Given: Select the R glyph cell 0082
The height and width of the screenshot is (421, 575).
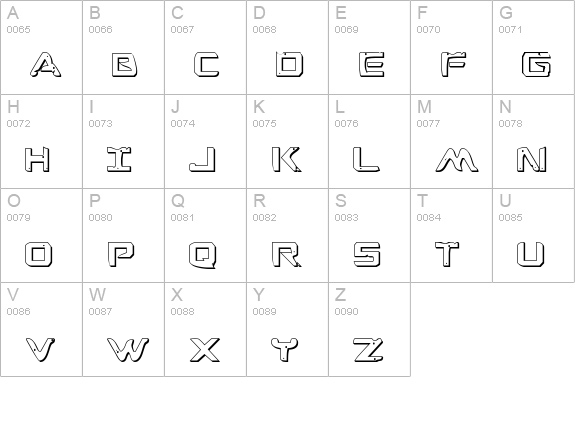Looking at the screenshot, I should (288, 235).
